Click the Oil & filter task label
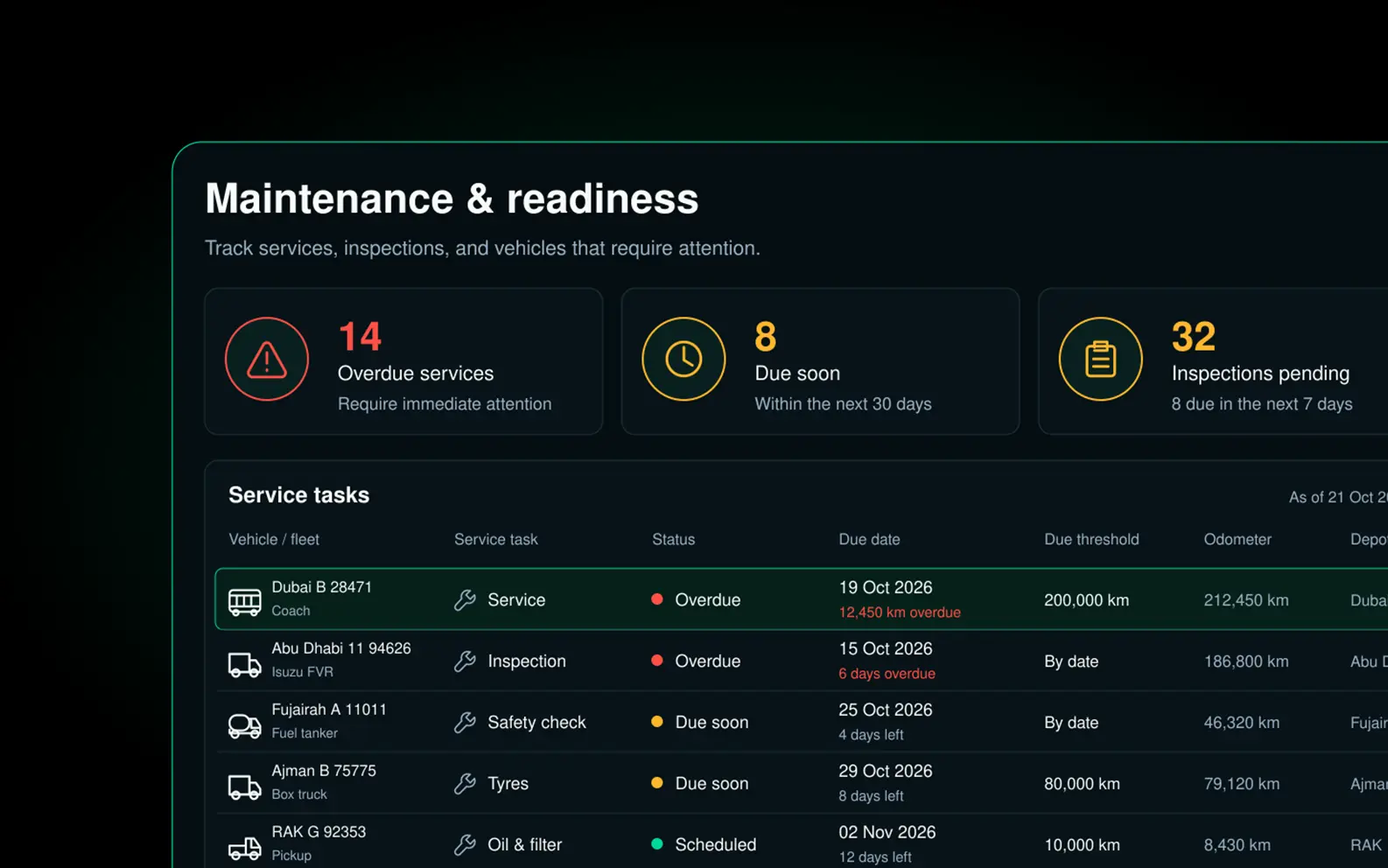This screenshot has height=868, width=1388. (524, 844)
